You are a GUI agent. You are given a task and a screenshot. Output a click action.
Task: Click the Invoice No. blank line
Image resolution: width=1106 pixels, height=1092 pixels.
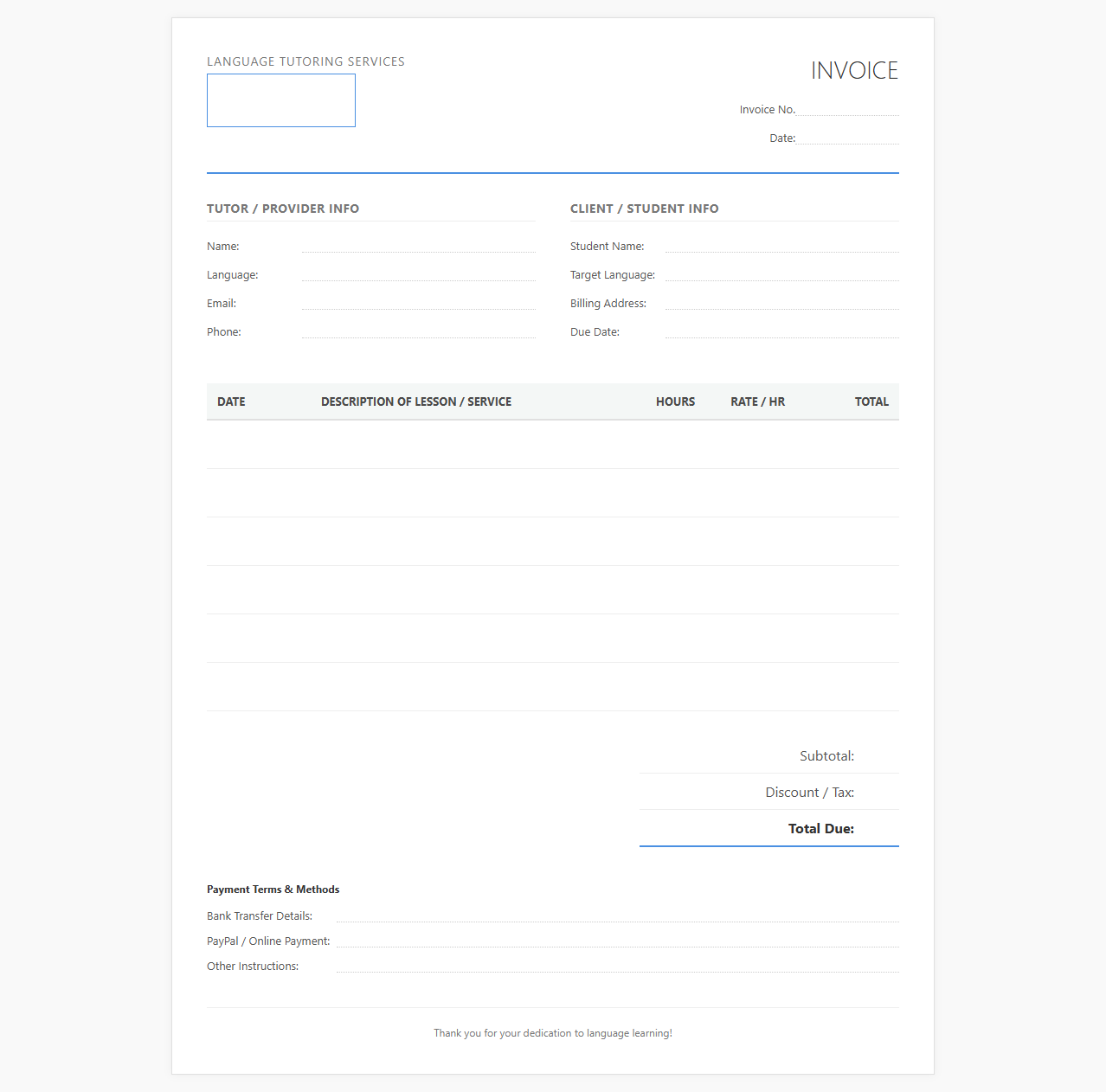847,109
